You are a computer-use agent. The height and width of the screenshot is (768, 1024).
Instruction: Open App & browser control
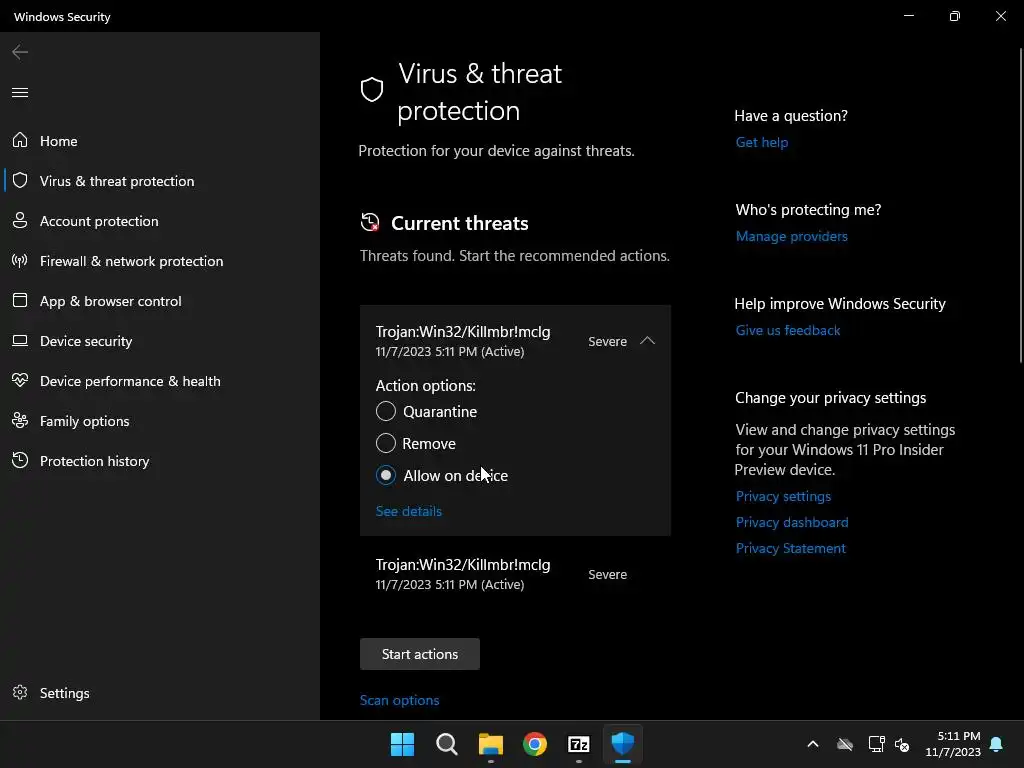[x=110, y=301]
